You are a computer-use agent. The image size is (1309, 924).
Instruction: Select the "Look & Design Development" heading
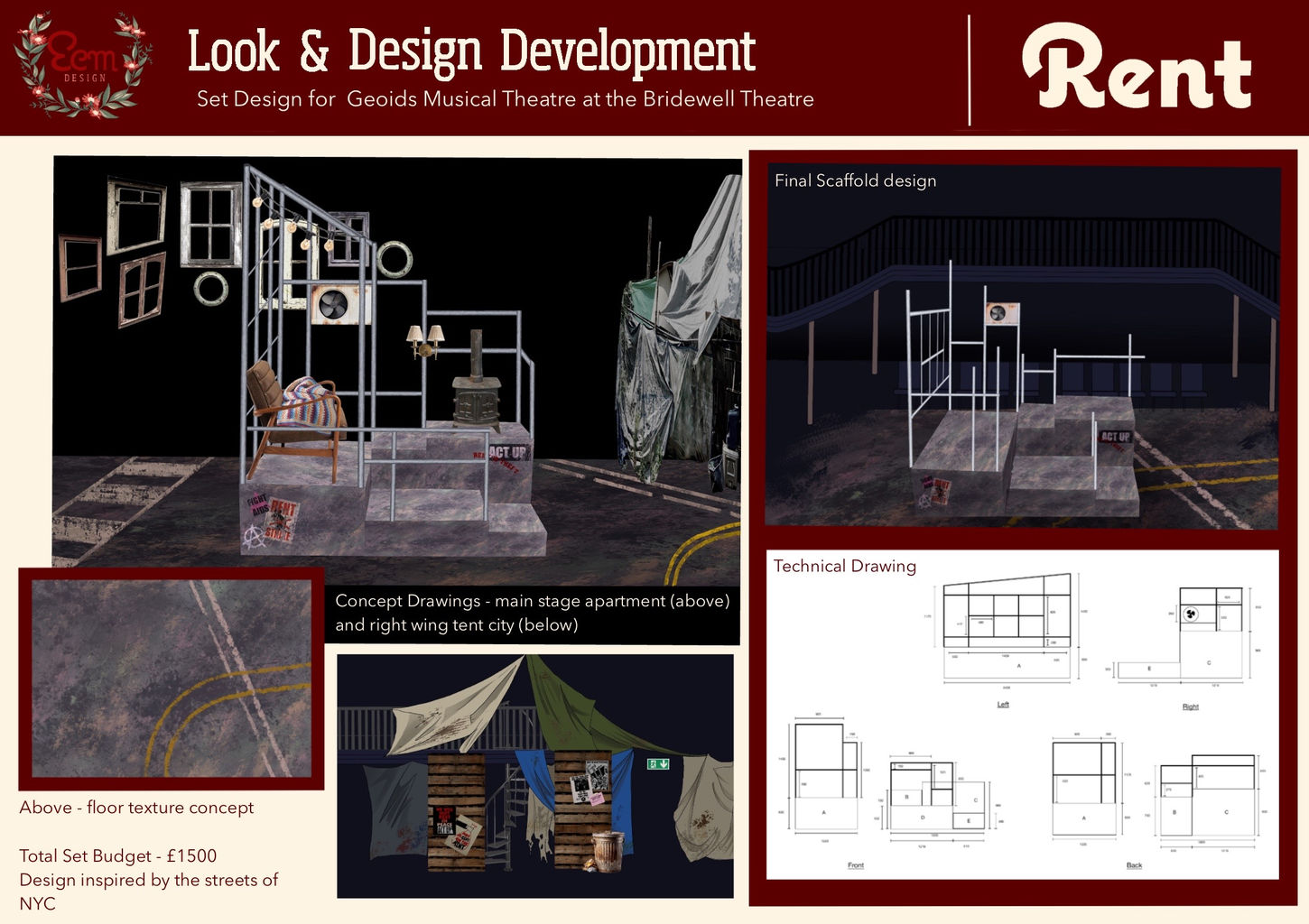(471, 51)
